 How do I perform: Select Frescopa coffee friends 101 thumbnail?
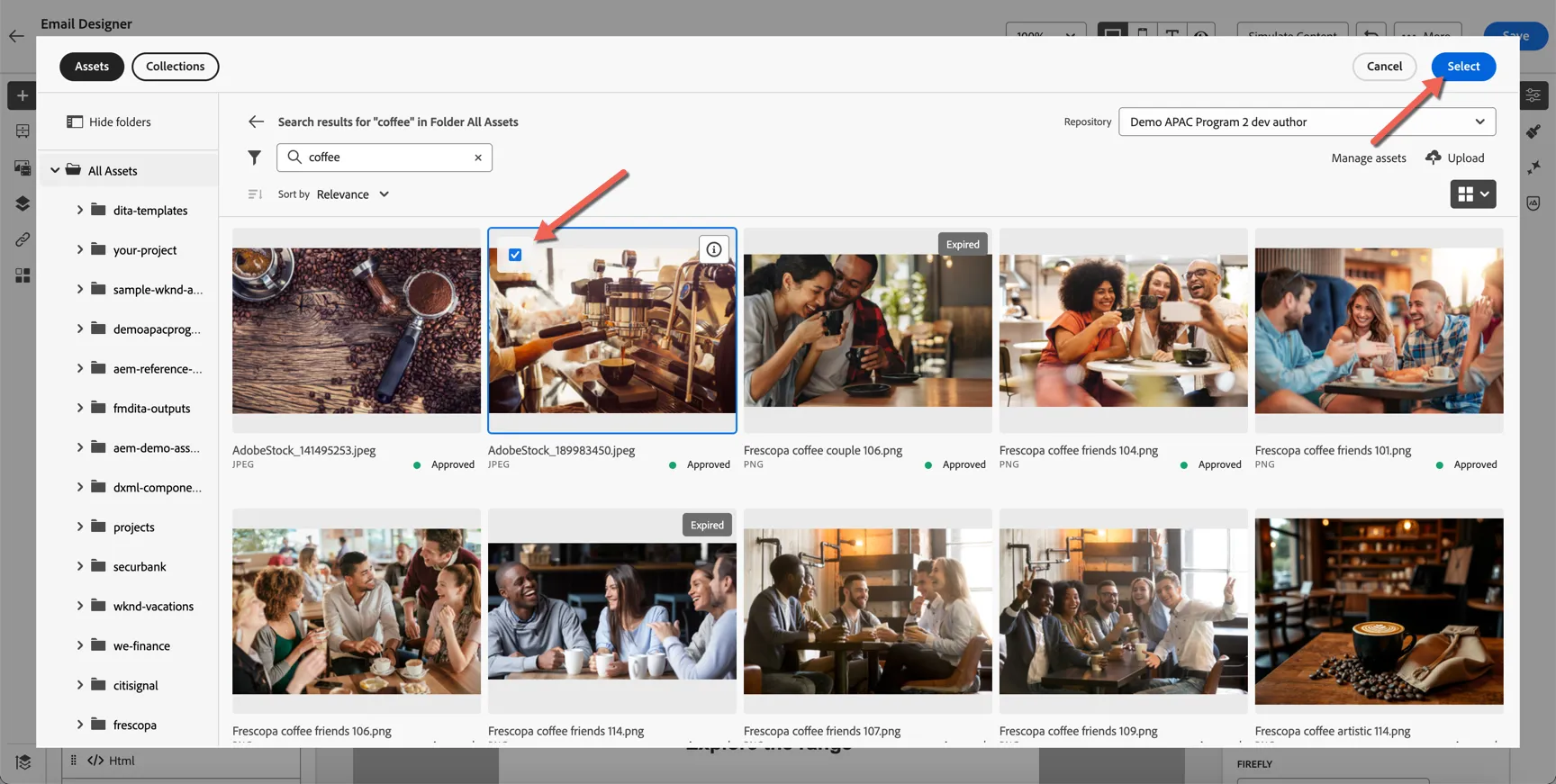click(x=1380, y=330)
